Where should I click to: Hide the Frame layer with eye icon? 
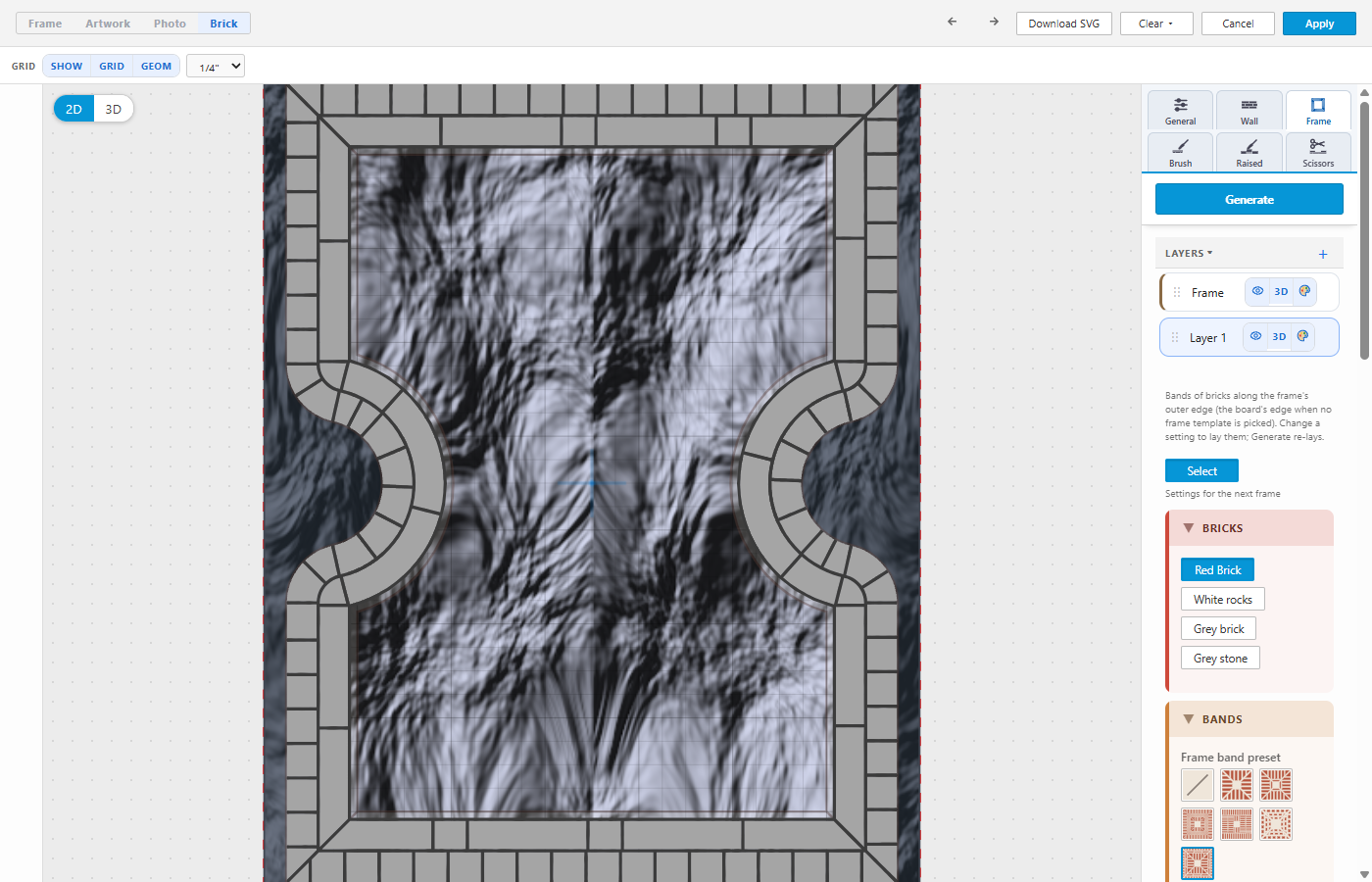point(1257,291)
